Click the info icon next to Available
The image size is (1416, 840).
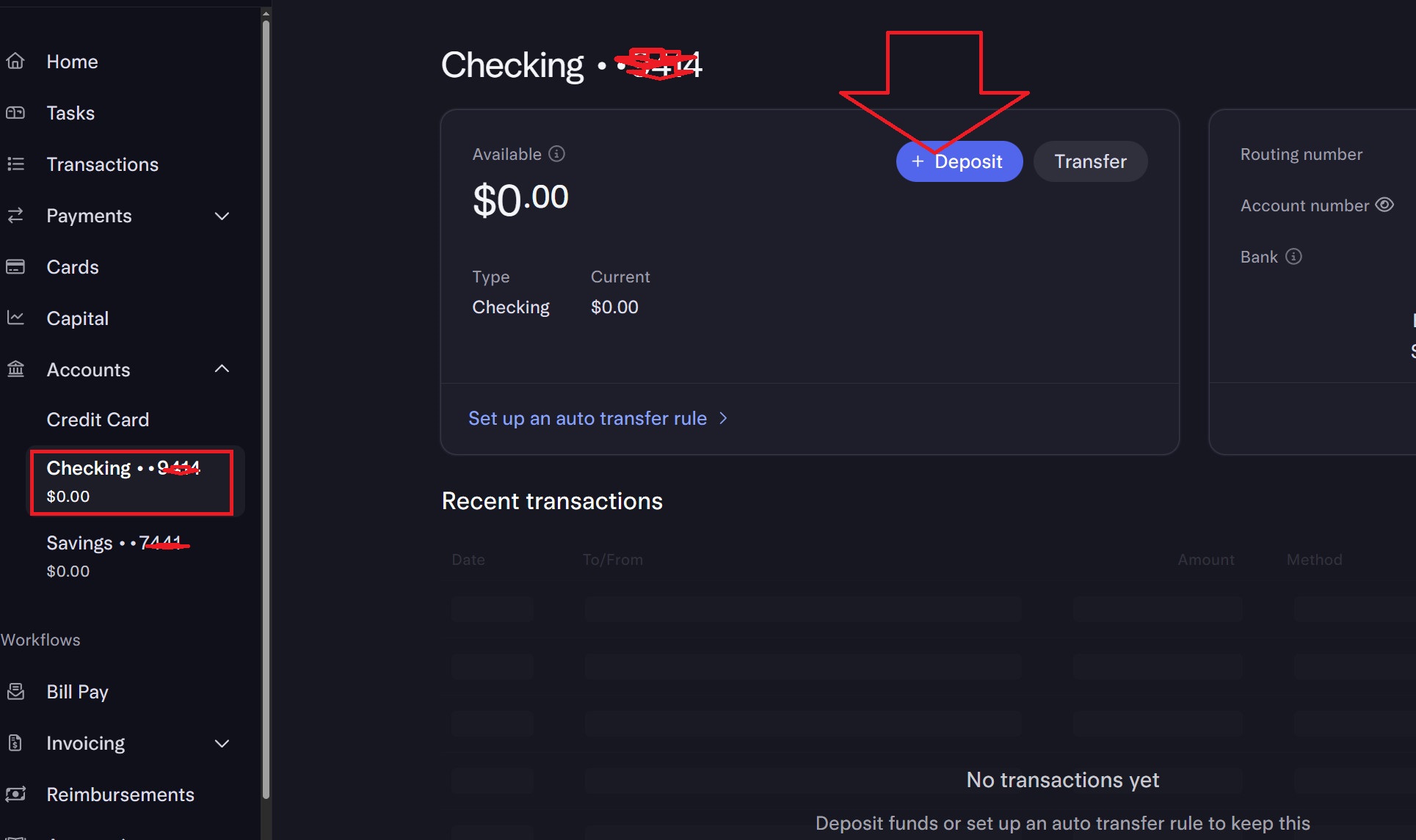tap(557, 154)
